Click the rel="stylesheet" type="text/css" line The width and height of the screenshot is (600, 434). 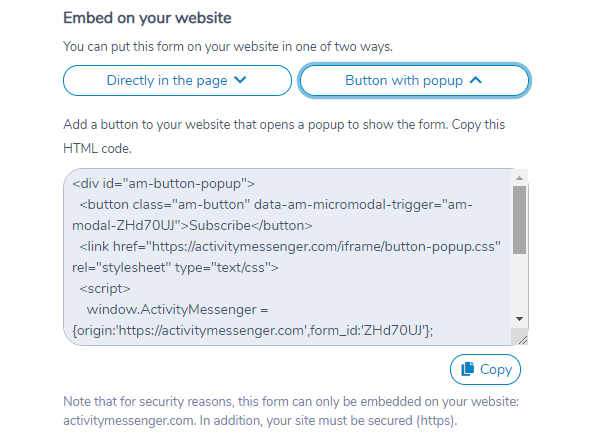175,268
